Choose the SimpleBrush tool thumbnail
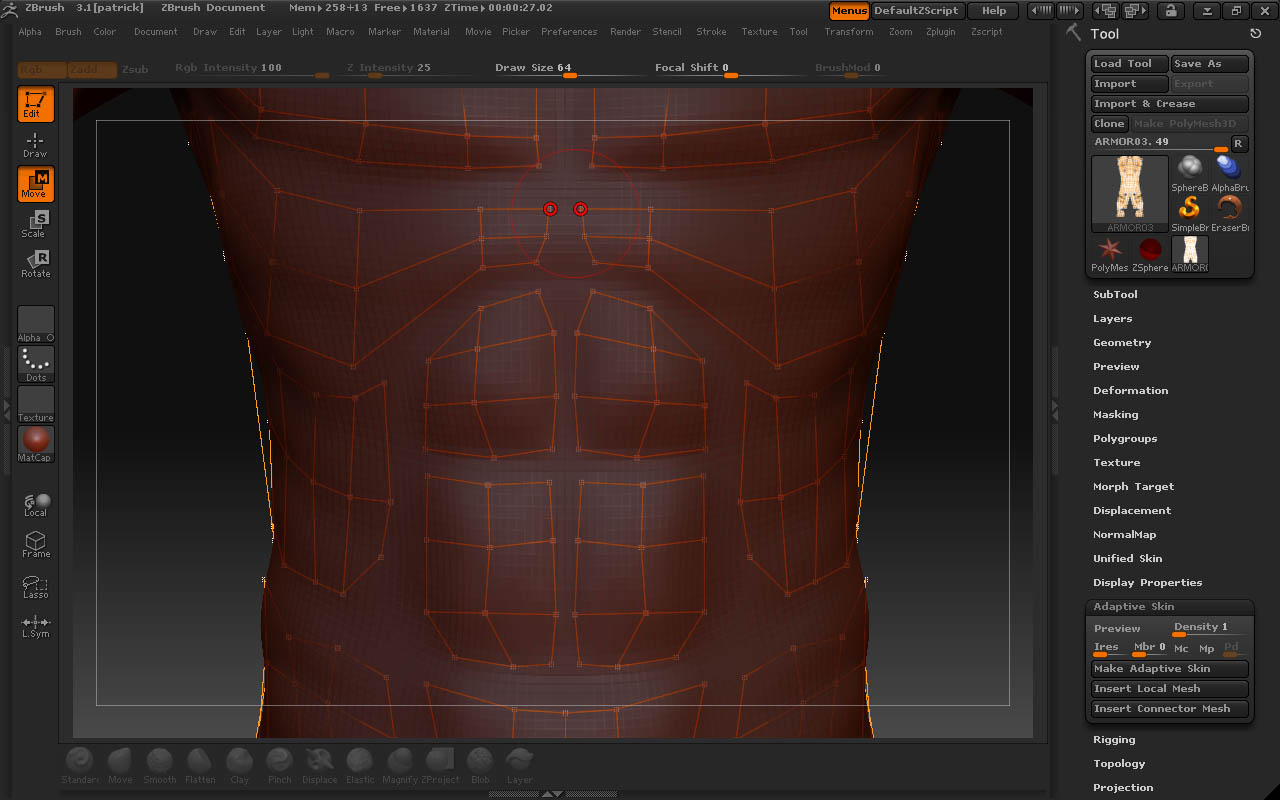This screenshot has height=800, width=1280. [x=1190, y=213]
